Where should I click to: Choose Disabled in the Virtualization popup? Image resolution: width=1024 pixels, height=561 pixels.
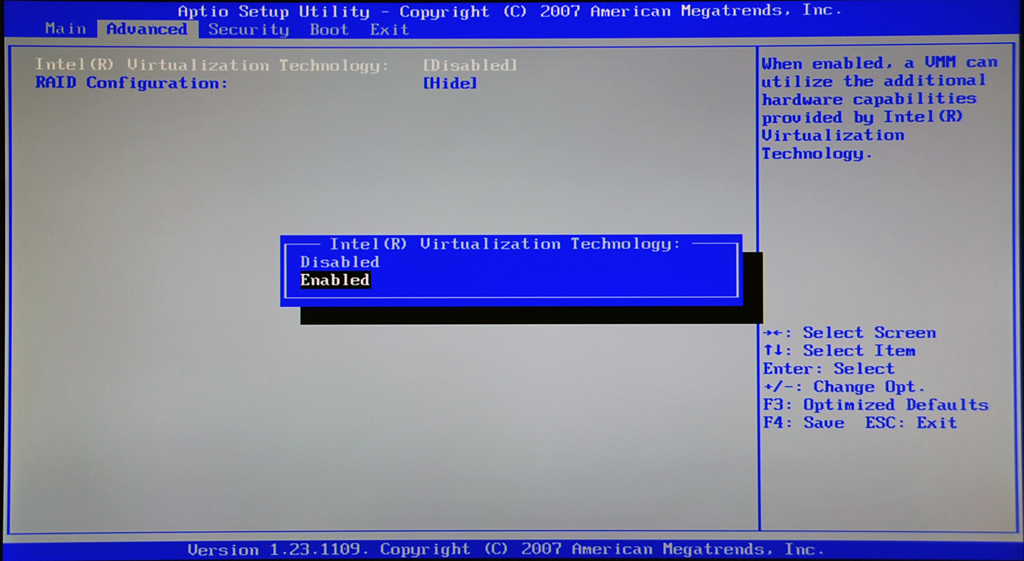coord(340,262)
